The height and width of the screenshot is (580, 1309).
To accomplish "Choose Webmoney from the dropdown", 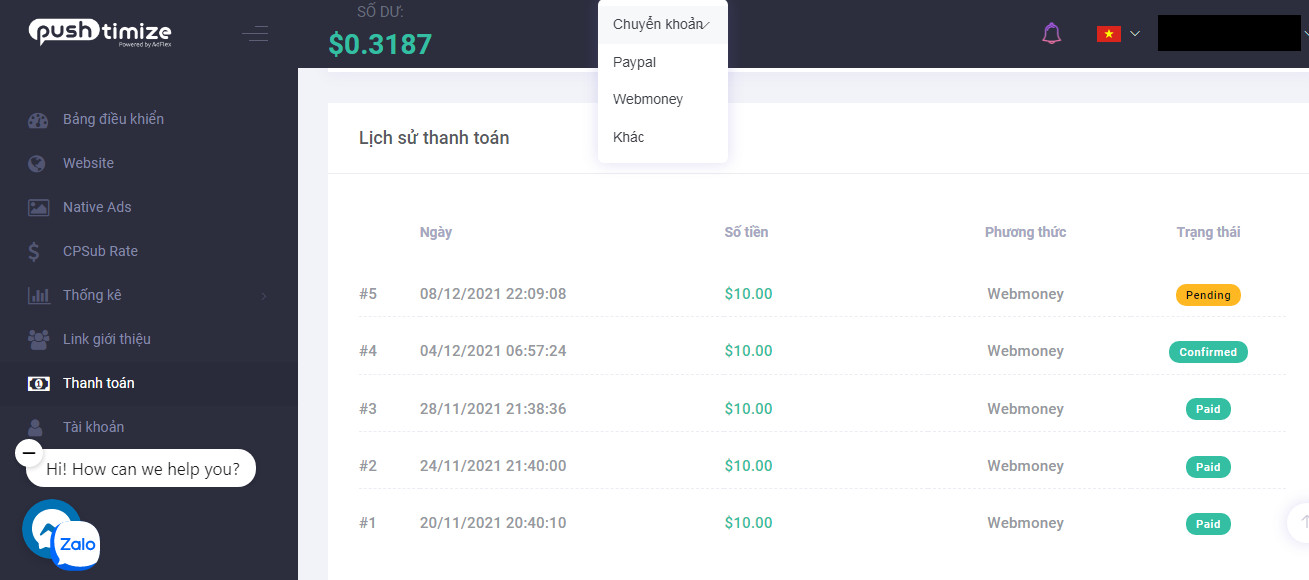I will pos(662,99).
